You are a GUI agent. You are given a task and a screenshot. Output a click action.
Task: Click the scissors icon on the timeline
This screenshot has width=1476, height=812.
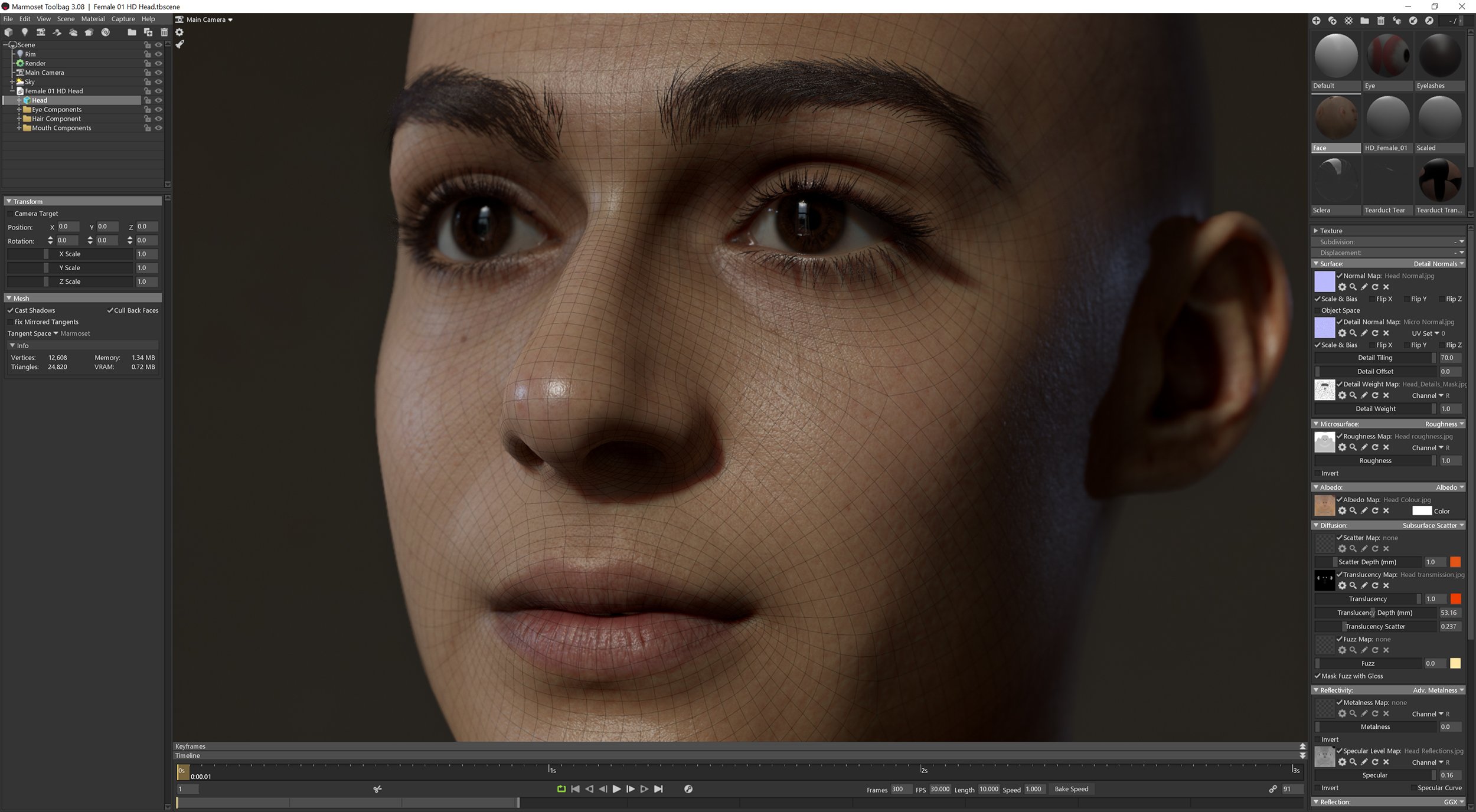(377, 789)
